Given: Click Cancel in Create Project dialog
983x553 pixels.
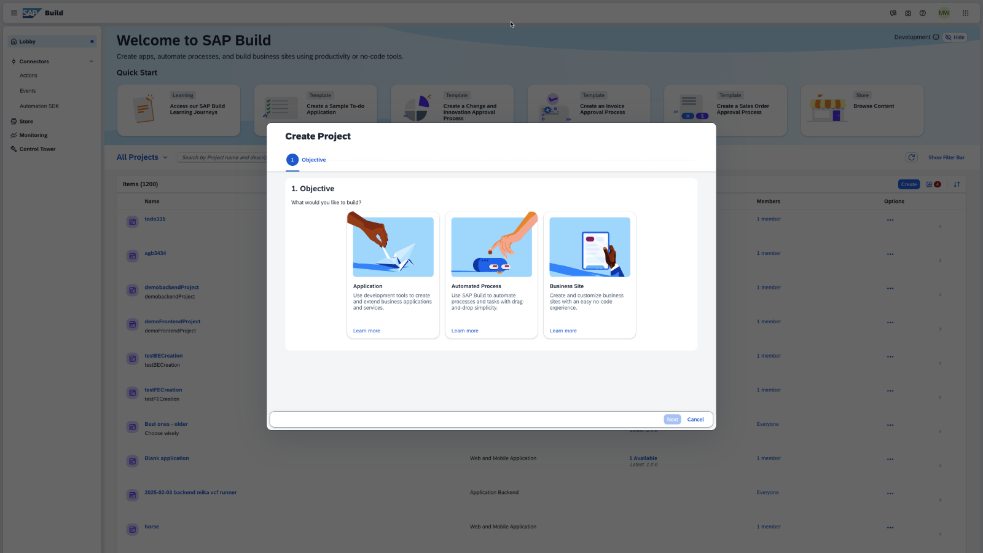Looking at the screenshot, I should pyautogui.click(x=695, y=419).
